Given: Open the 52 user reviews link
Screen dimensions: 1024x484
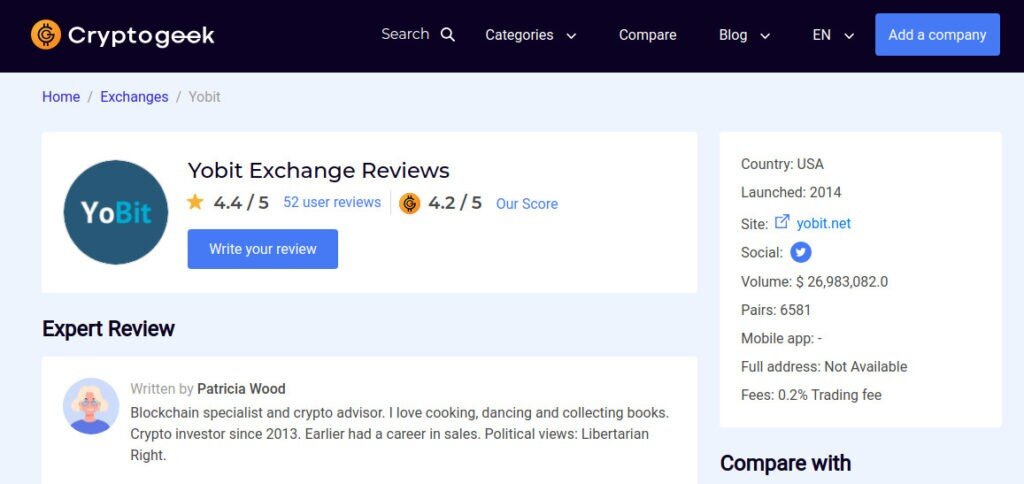Looking at the screenshot, I should [332, 202].
